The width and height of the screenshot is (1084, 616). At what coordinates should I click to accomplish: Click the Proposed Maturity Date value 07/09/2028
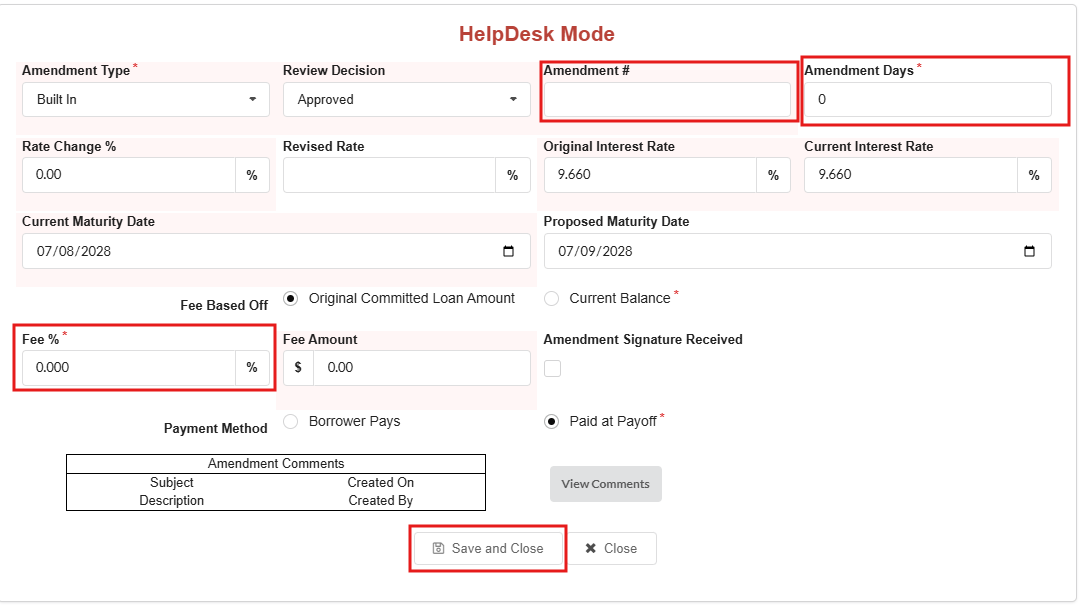(595, 252)
